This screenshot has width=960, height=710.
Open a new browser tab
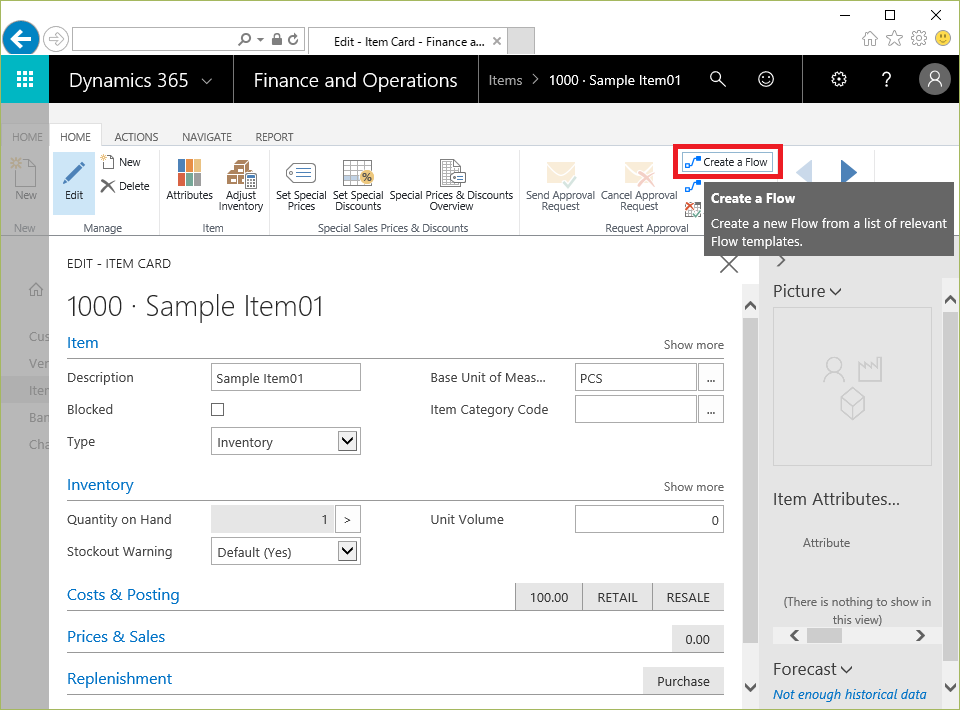click(x=521, y=41)
